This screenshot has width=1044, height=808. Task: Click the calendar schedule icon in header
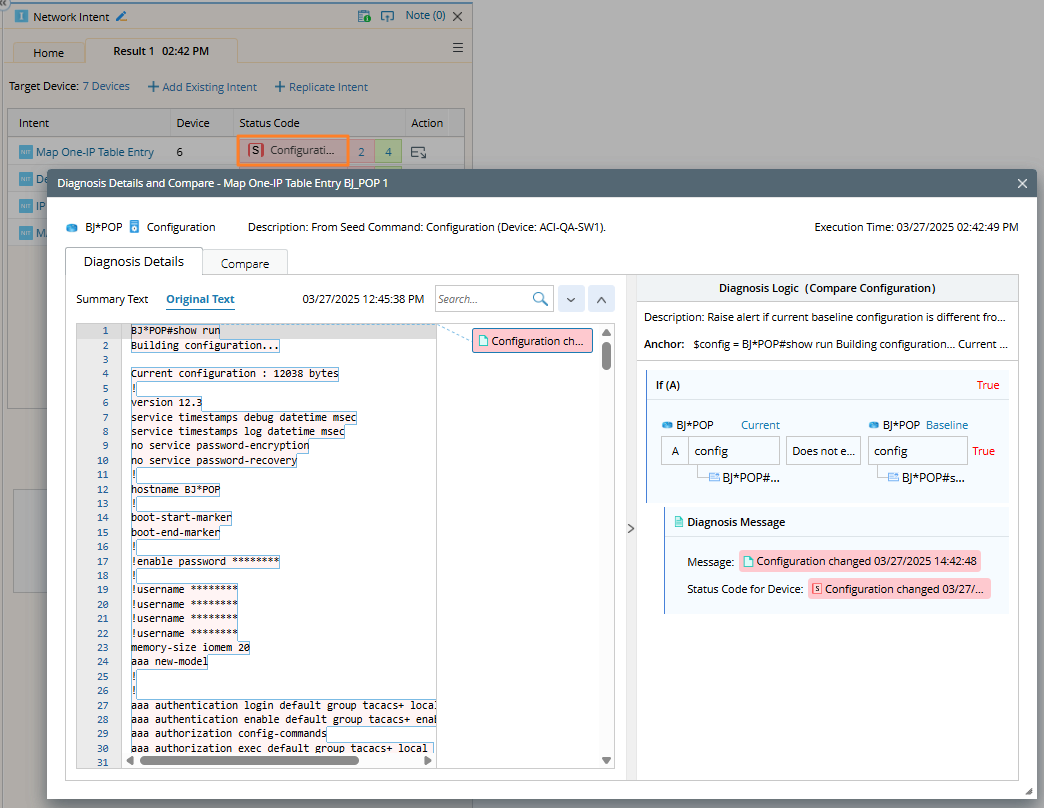pyautogui.click(x=365, y=16)
